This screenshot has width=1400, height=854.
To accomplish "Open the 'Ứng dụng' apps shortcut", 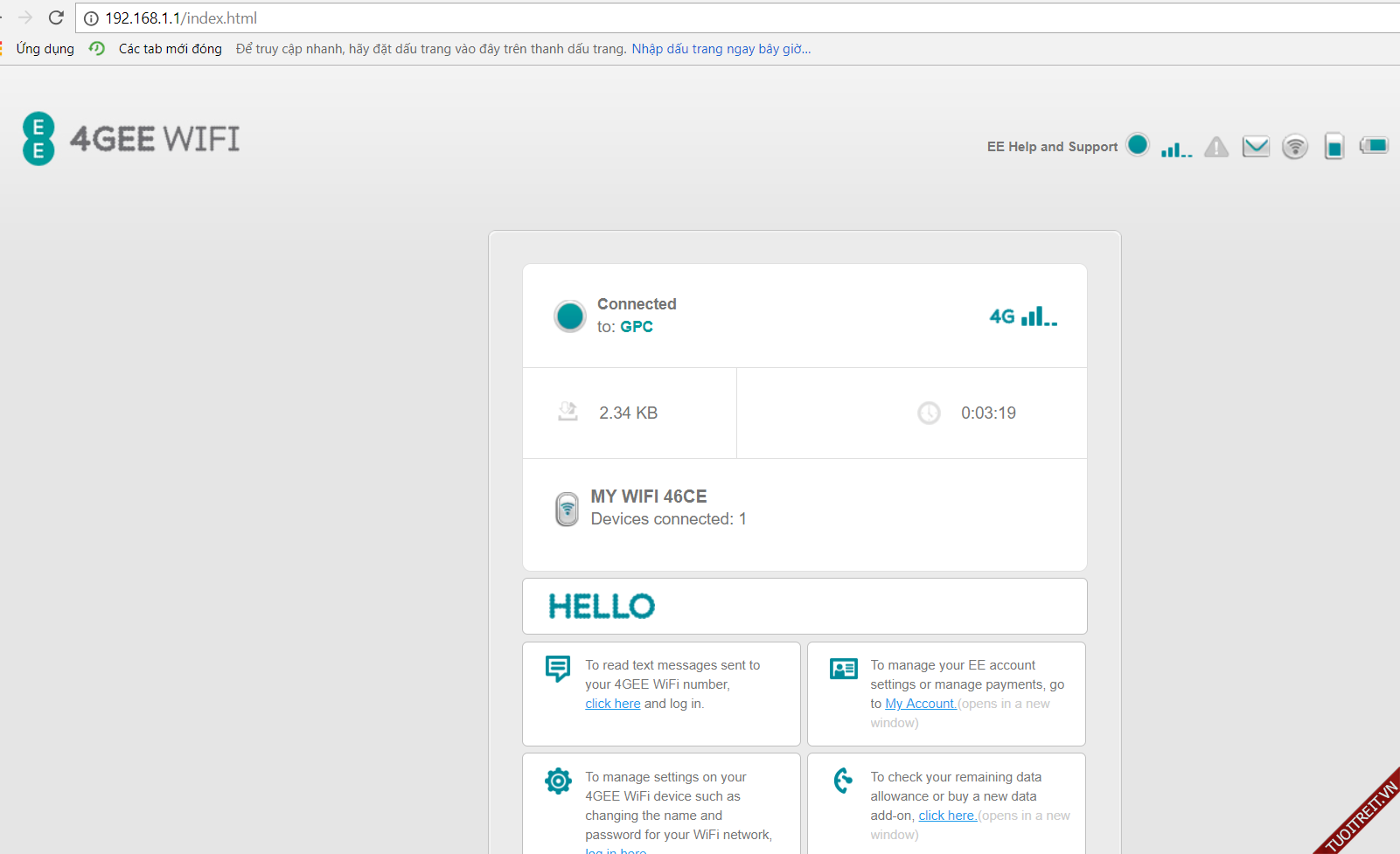I will [x=45, y=49].
